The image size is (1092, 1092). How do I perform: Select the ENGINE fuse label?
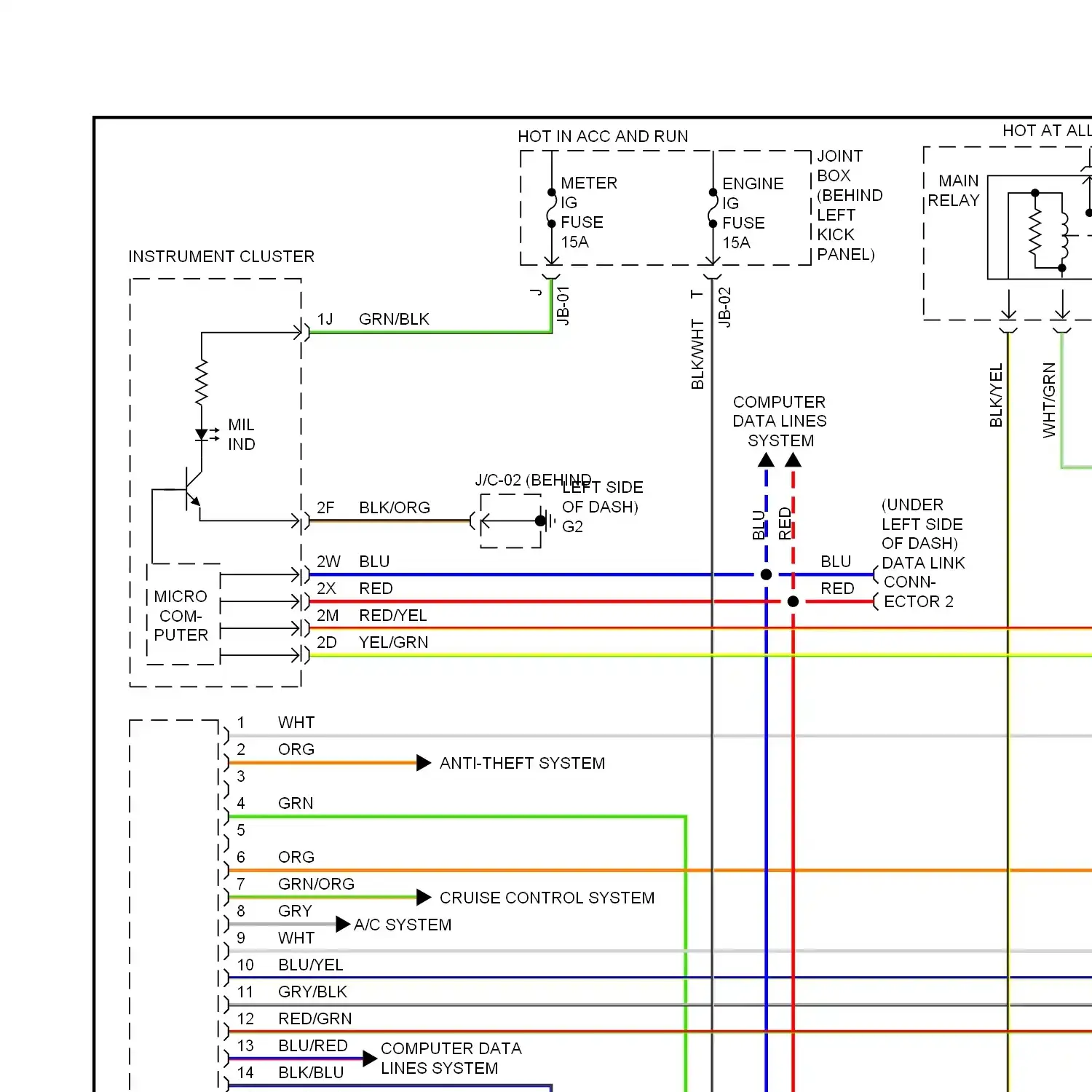(x=753, y=213)
